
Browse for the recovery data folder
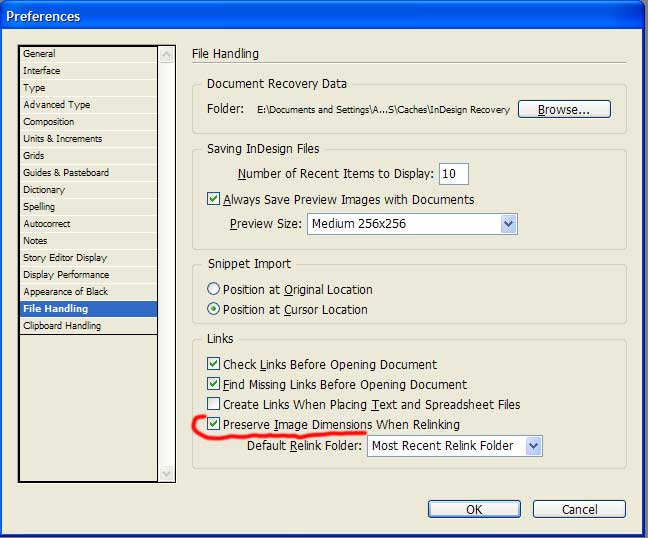[x=564, y=109]
